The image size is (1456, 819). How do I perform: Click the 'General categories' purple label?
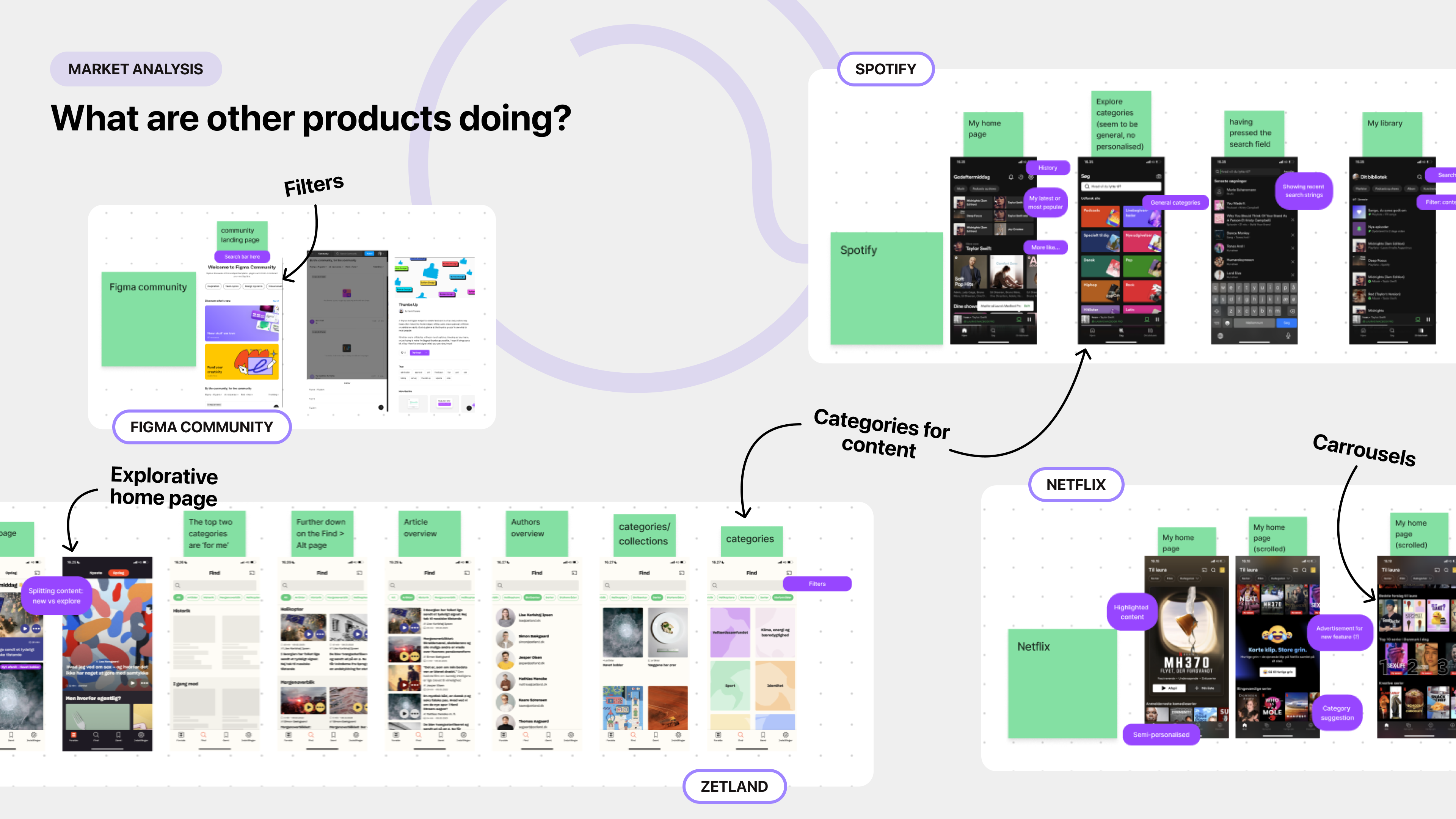(x=1175, y=202)
